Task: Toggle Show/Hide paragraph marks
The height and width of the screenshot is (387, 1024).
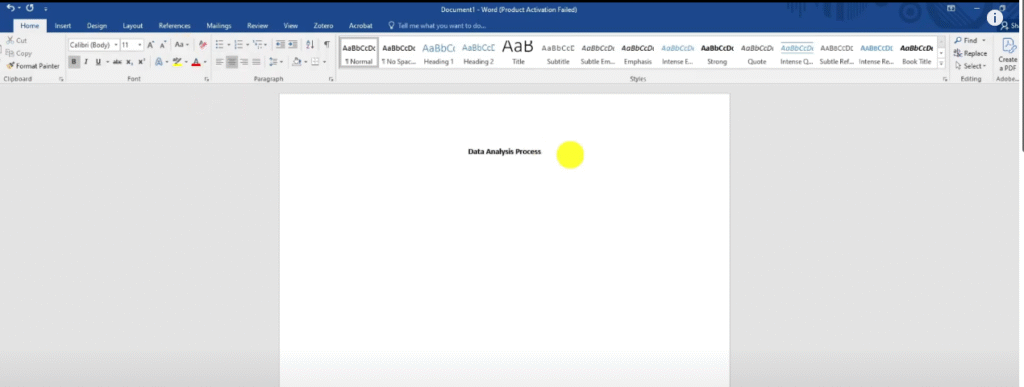Action: pyautogui.click(x=327, y=44)
